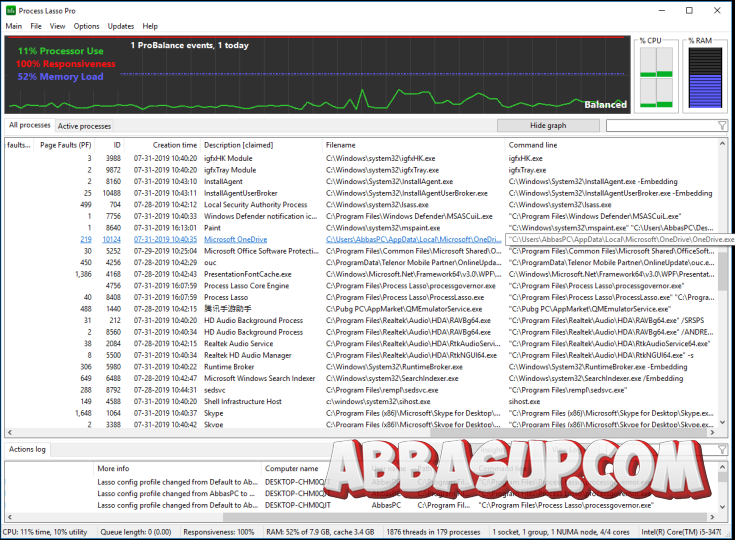Image resolution: width=735 pixels, height=540 pixels.
Task: Switch to the All processes tab
Action: (30, 125)
